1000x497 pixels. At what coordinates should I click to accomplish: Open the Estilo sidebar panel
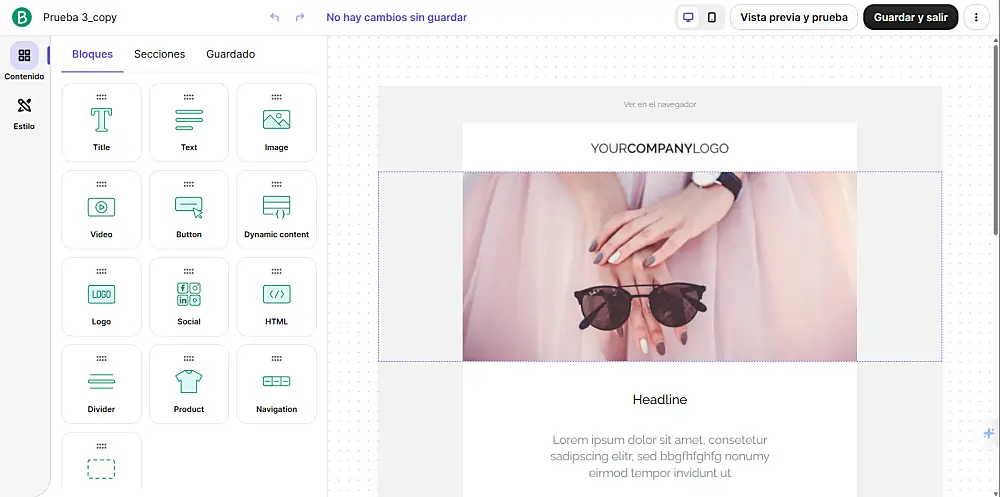[x=24, y=112]
